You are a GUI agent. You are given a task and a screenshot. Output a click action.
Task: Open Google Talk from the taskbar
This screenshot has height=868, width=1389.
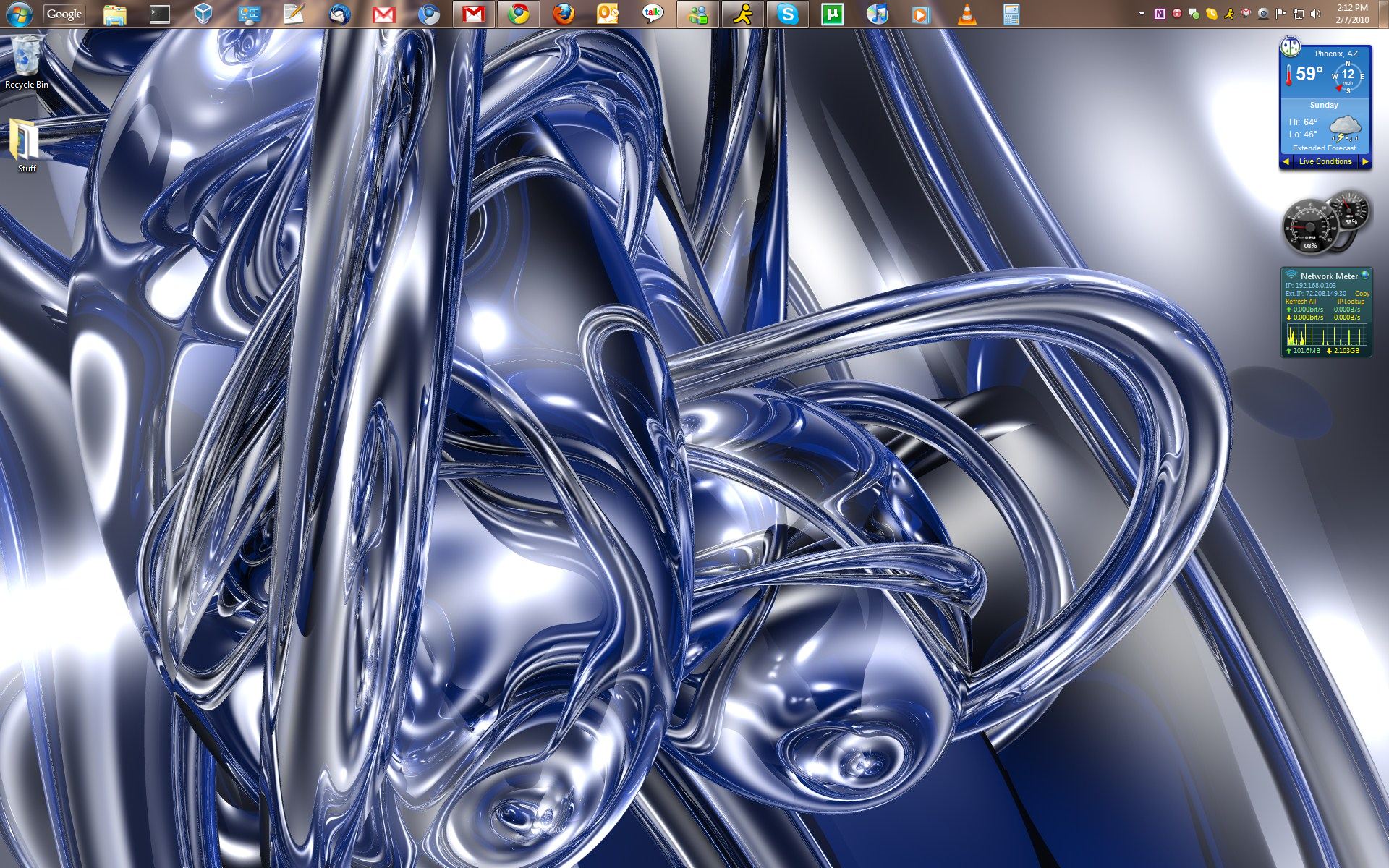[653, 14]
